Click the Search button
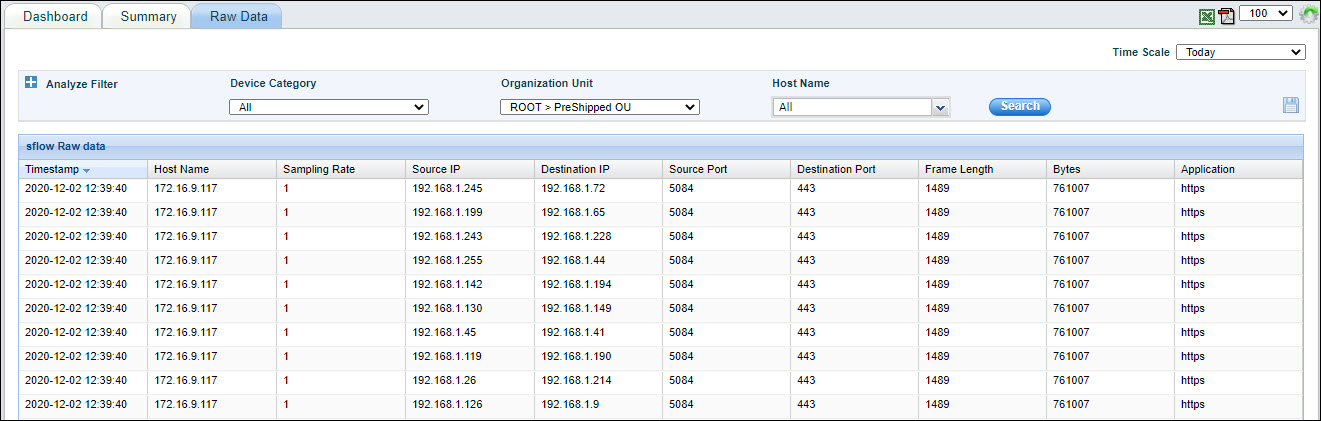Screen dimensions: 1321x421 coord(1019,106)
